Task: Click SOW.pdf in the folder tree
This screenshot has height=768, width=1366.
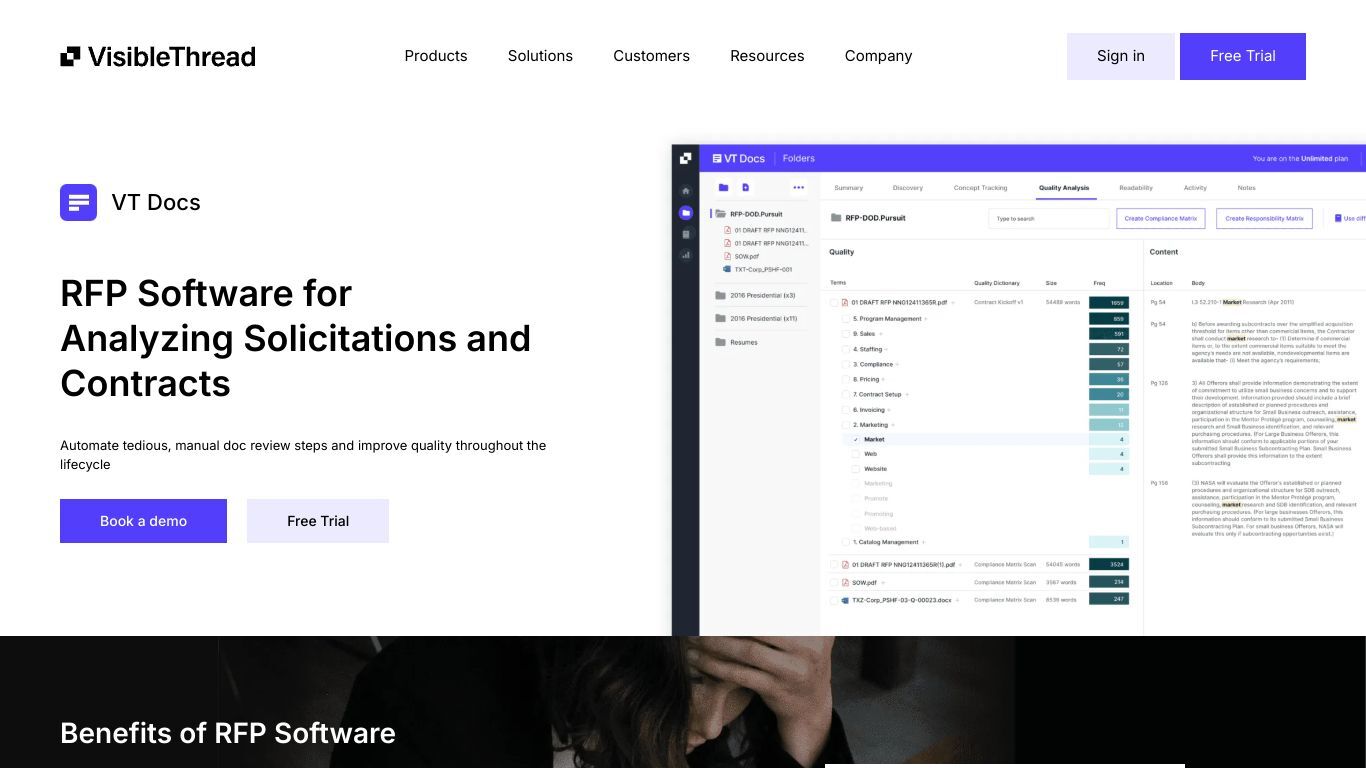Action: (x=748, y=257)
